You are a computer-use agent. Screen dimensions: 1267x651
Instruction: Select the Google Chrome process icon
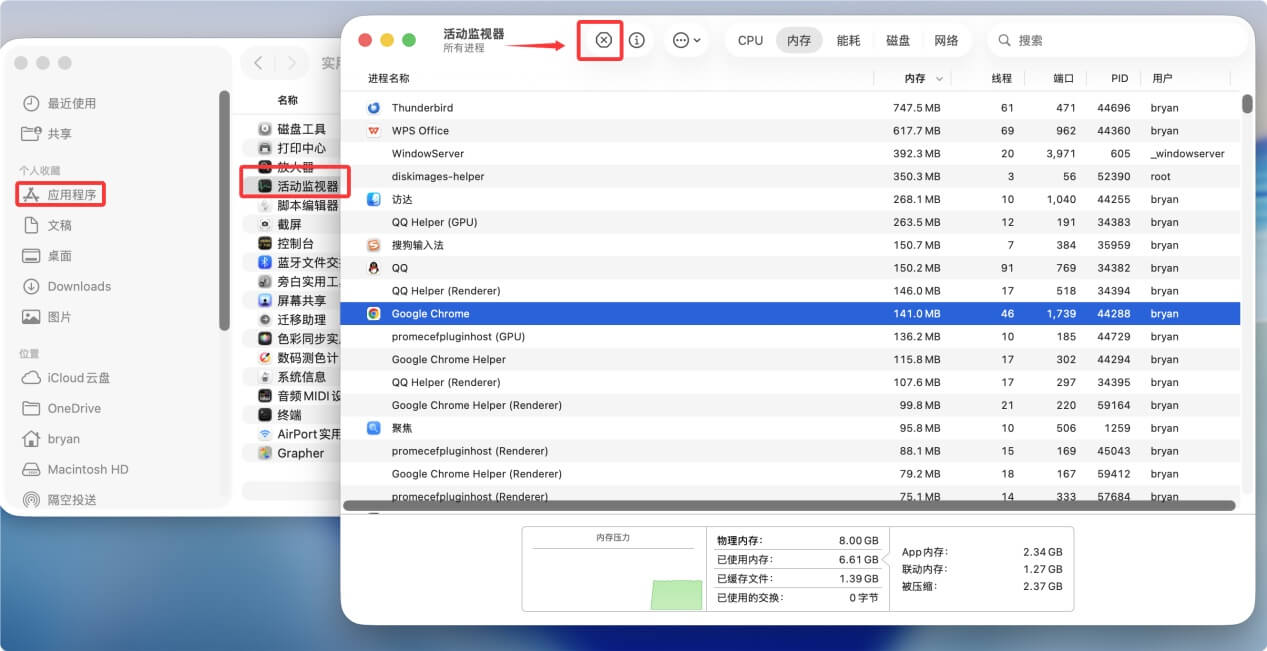point(372,313)
